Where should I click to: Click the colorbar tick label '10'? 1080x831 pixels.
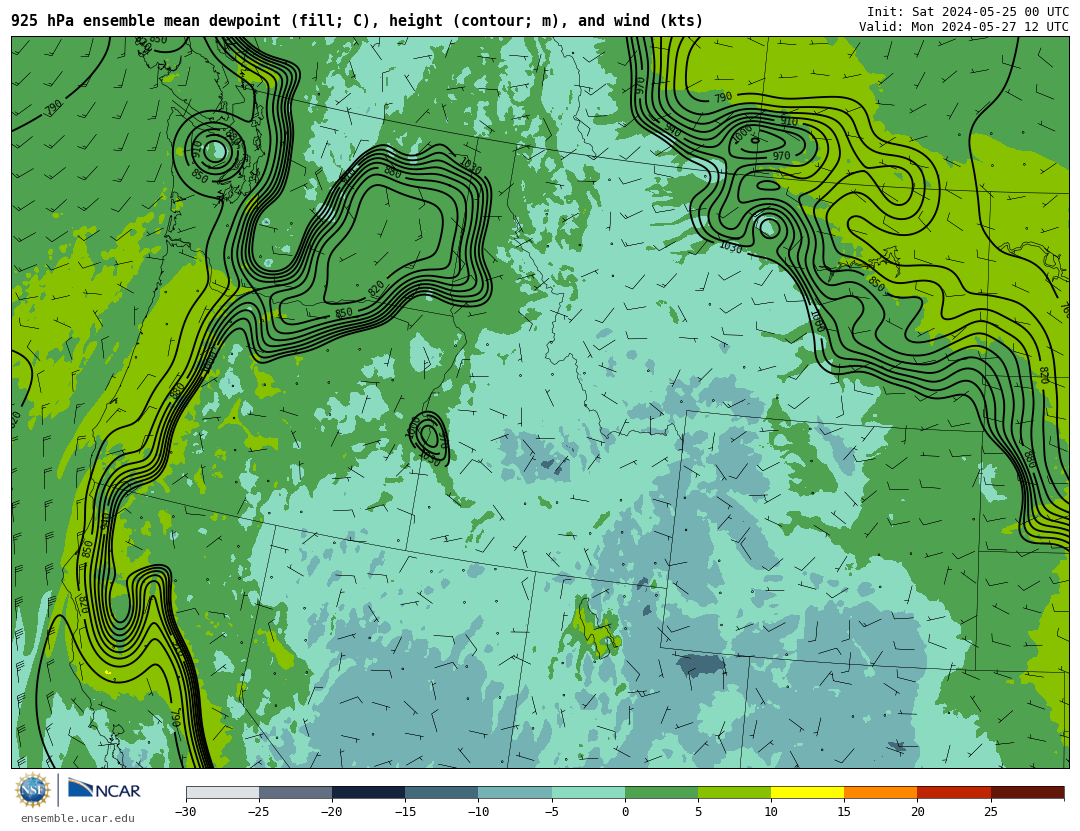tap(771, 812)
